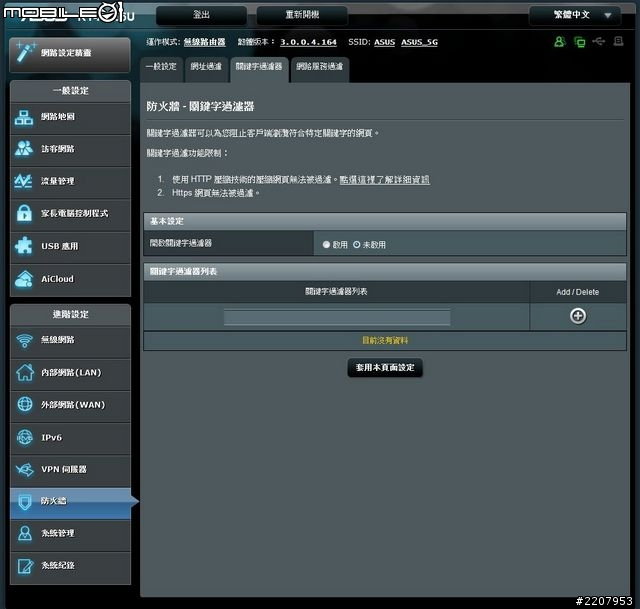This screenshot has height=609, width=640.
Task: Click the 套用本頁面設定 apply button
Action: point(385,368)
